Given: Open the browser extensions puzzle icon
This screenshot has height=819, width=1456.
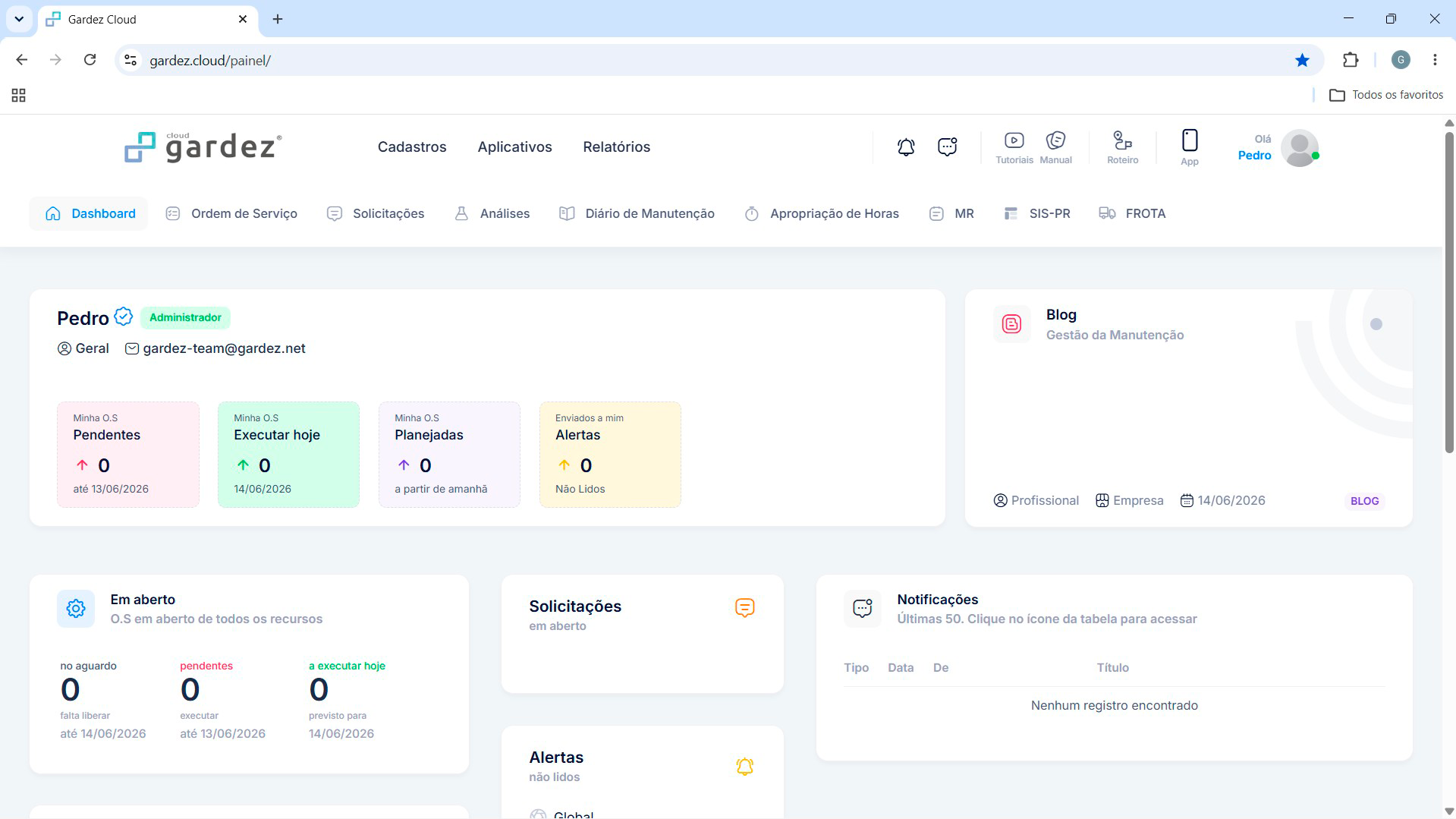Looking at the screenshot, I should tap(1351, 60).
